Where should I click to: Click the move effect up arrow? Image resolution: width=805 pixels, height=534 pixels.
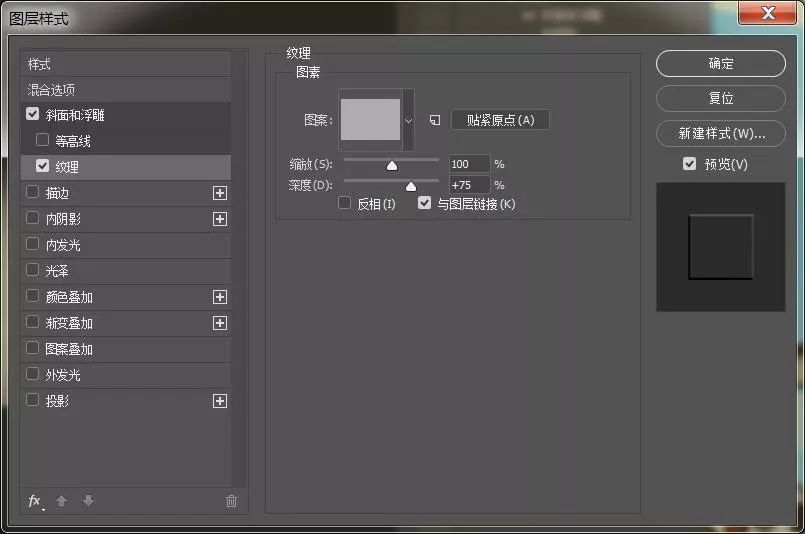click(62, 501)
